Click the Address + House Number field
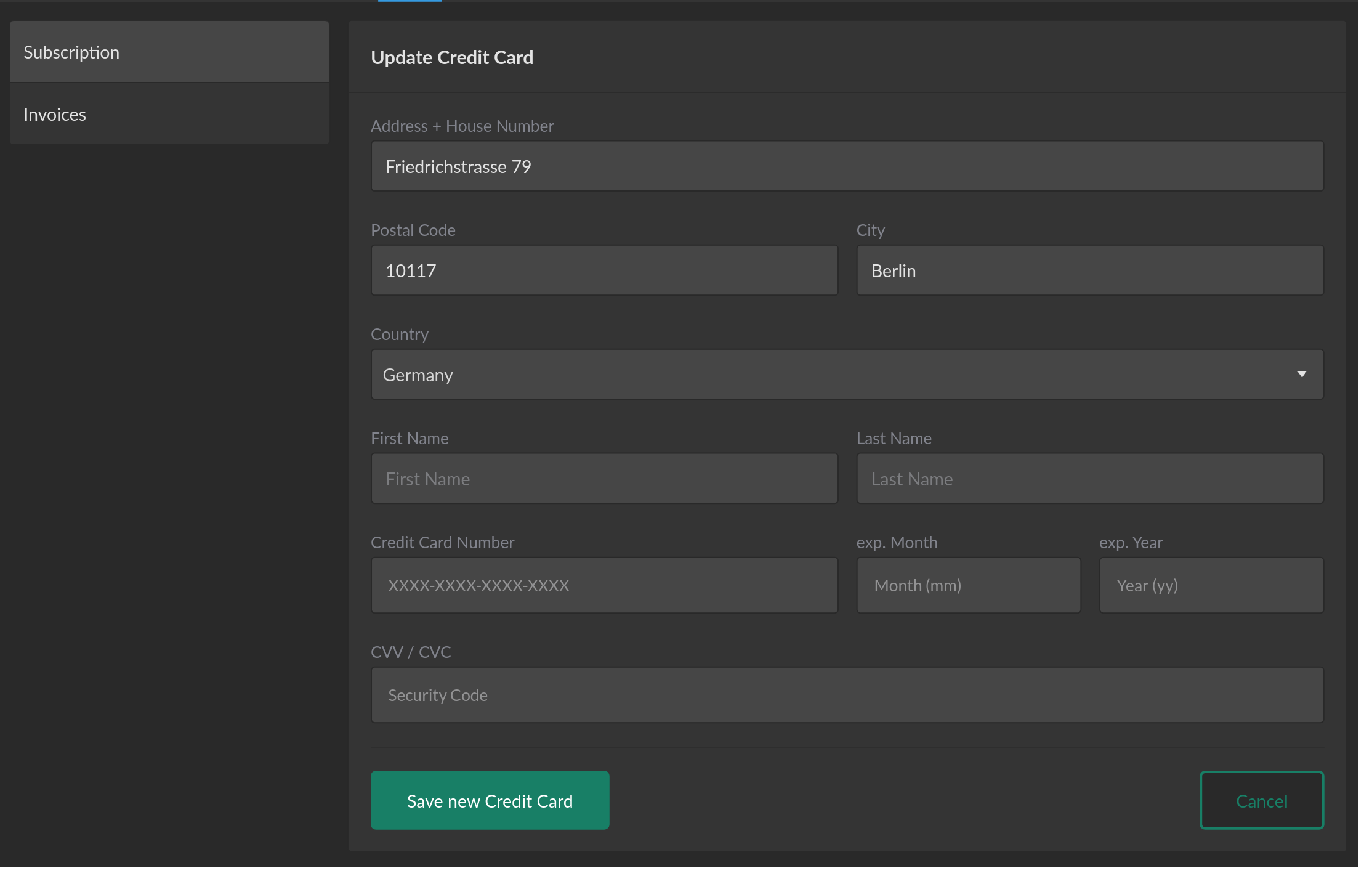 pos(847,167)
